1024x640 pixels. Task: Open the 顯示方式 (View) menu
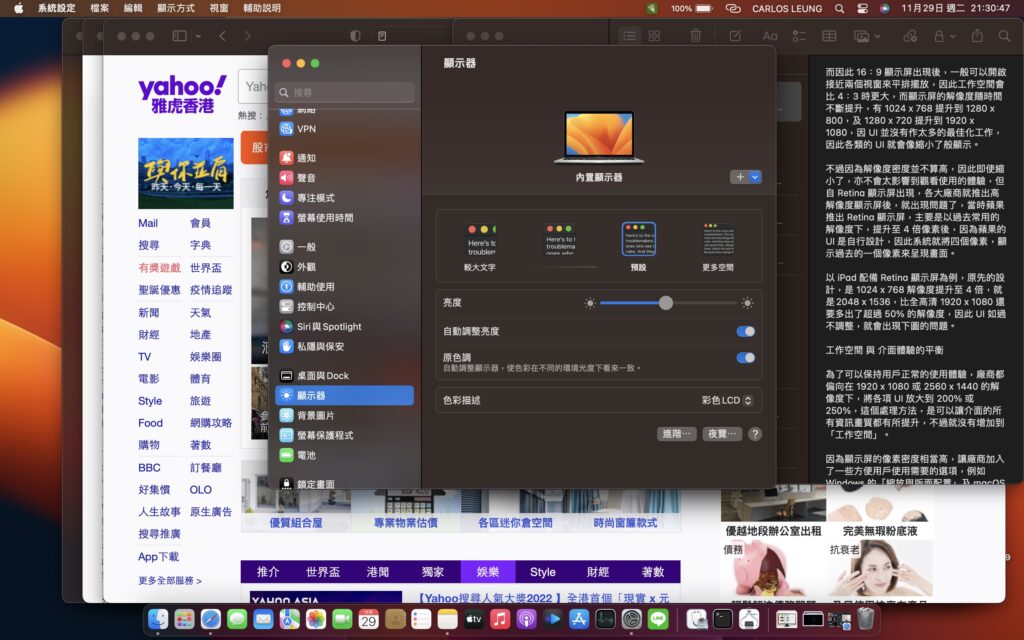click(176, 8)
